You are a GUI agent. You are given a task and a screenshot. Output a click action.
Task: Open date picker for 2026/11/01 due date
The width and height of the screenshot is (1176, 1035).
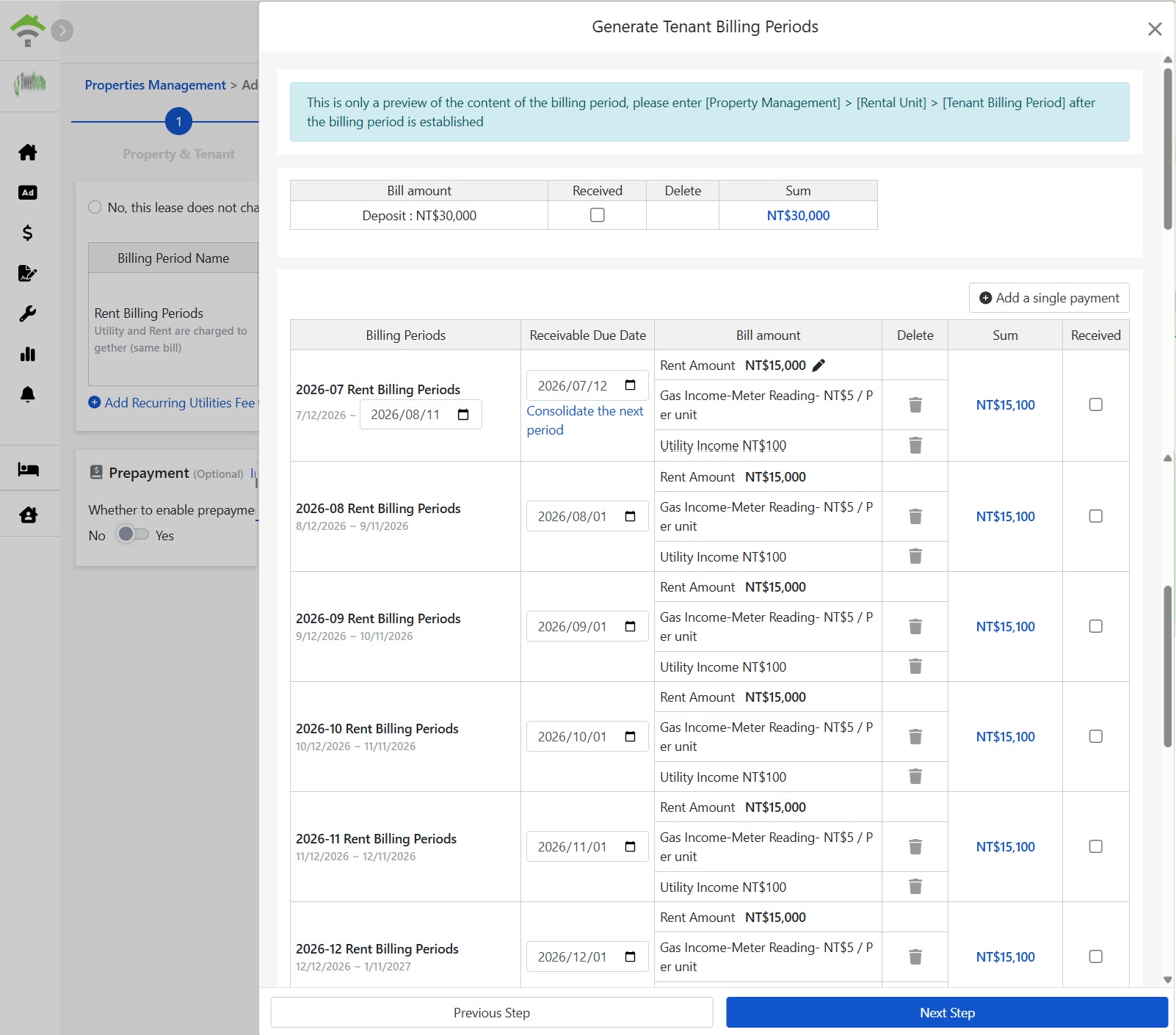(630, 846)
